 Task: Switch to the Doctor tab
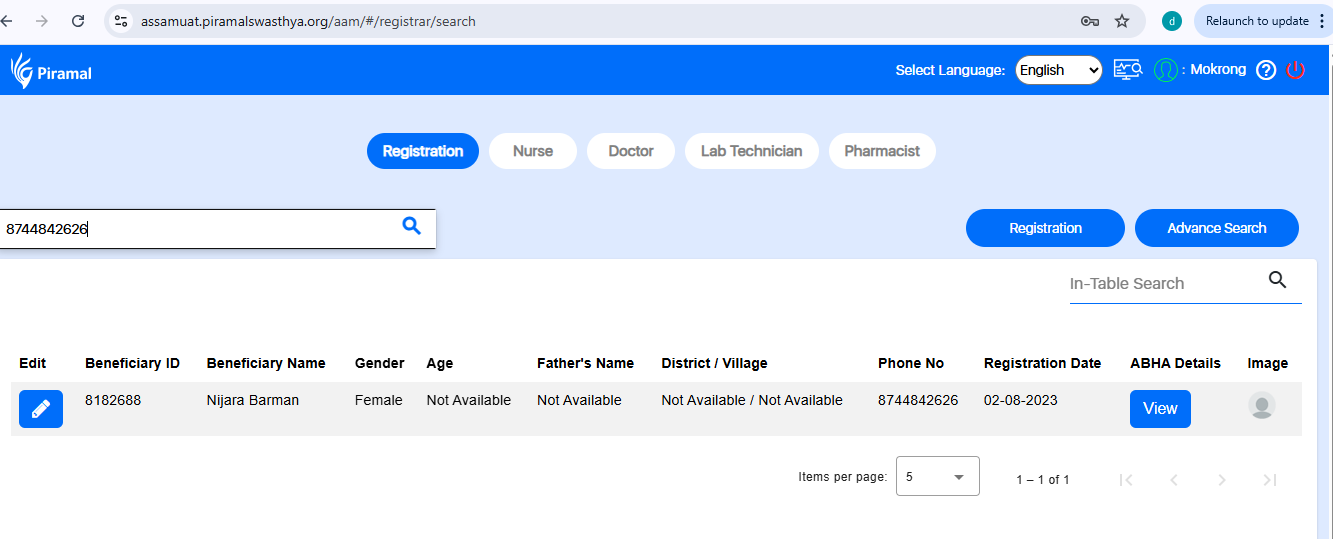631,151
